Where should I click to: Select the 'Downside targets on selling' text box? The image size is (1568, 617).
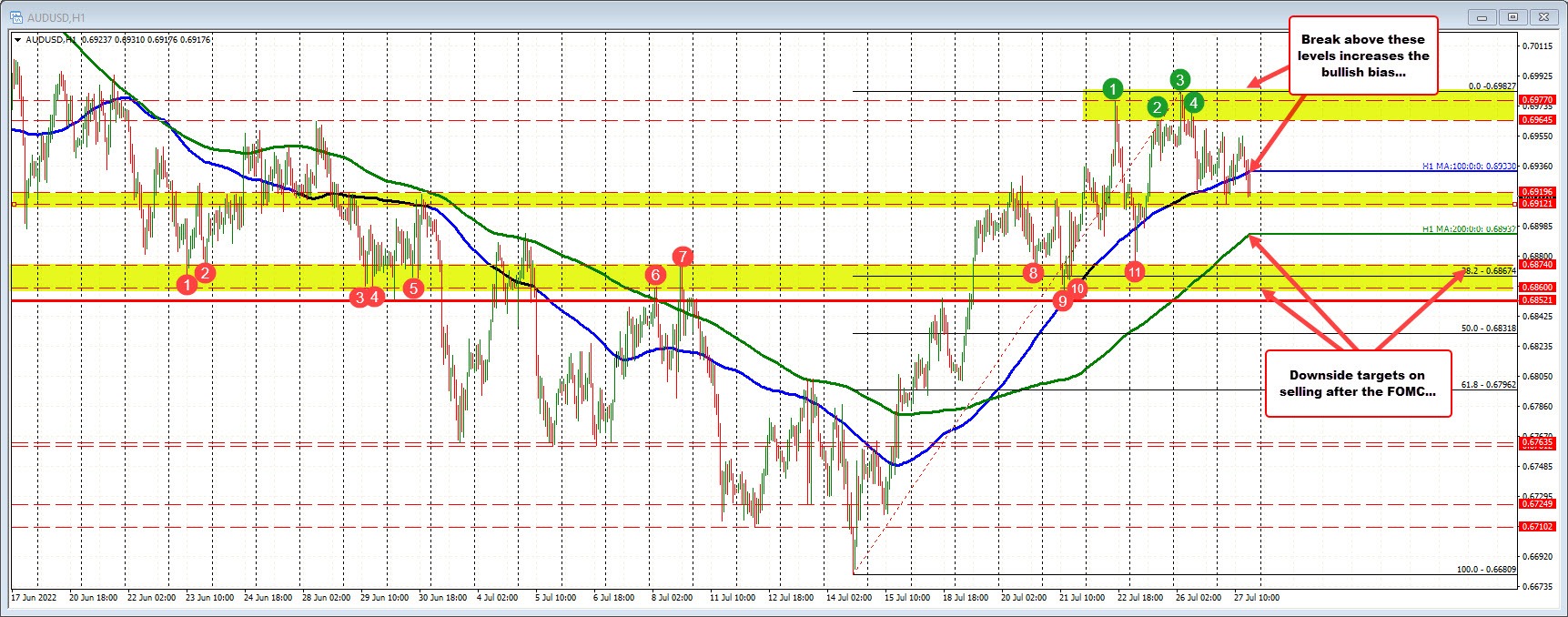pos(1357,383)
